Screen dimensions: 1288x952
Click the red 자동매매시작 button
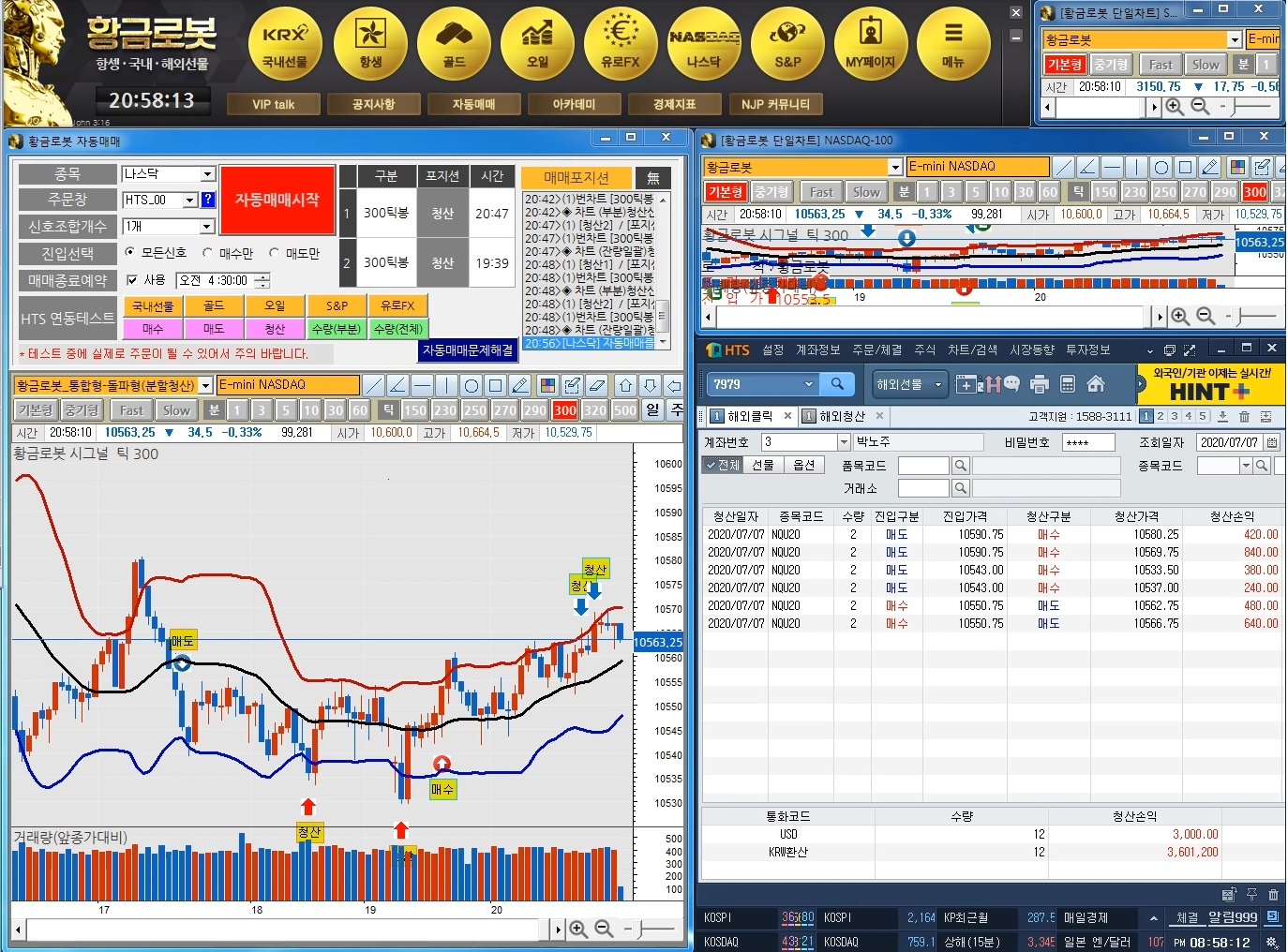277,201
